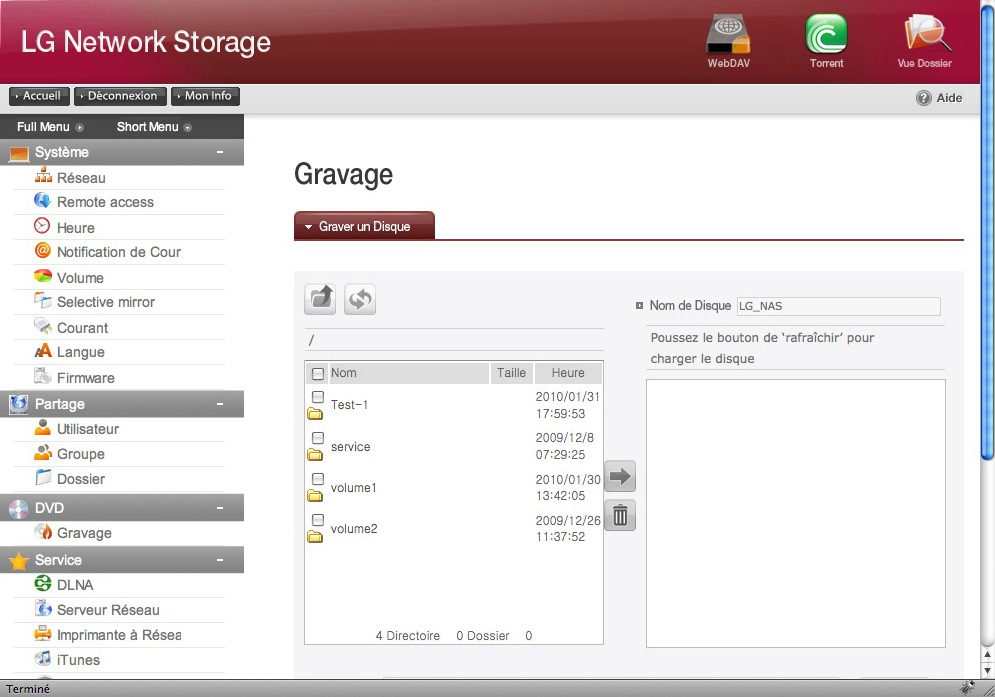Screen dimensions: 995x697
Task: Expand the Graver un Disque dropdown tab
Action: pyautogui.click(x=364, y=227)
